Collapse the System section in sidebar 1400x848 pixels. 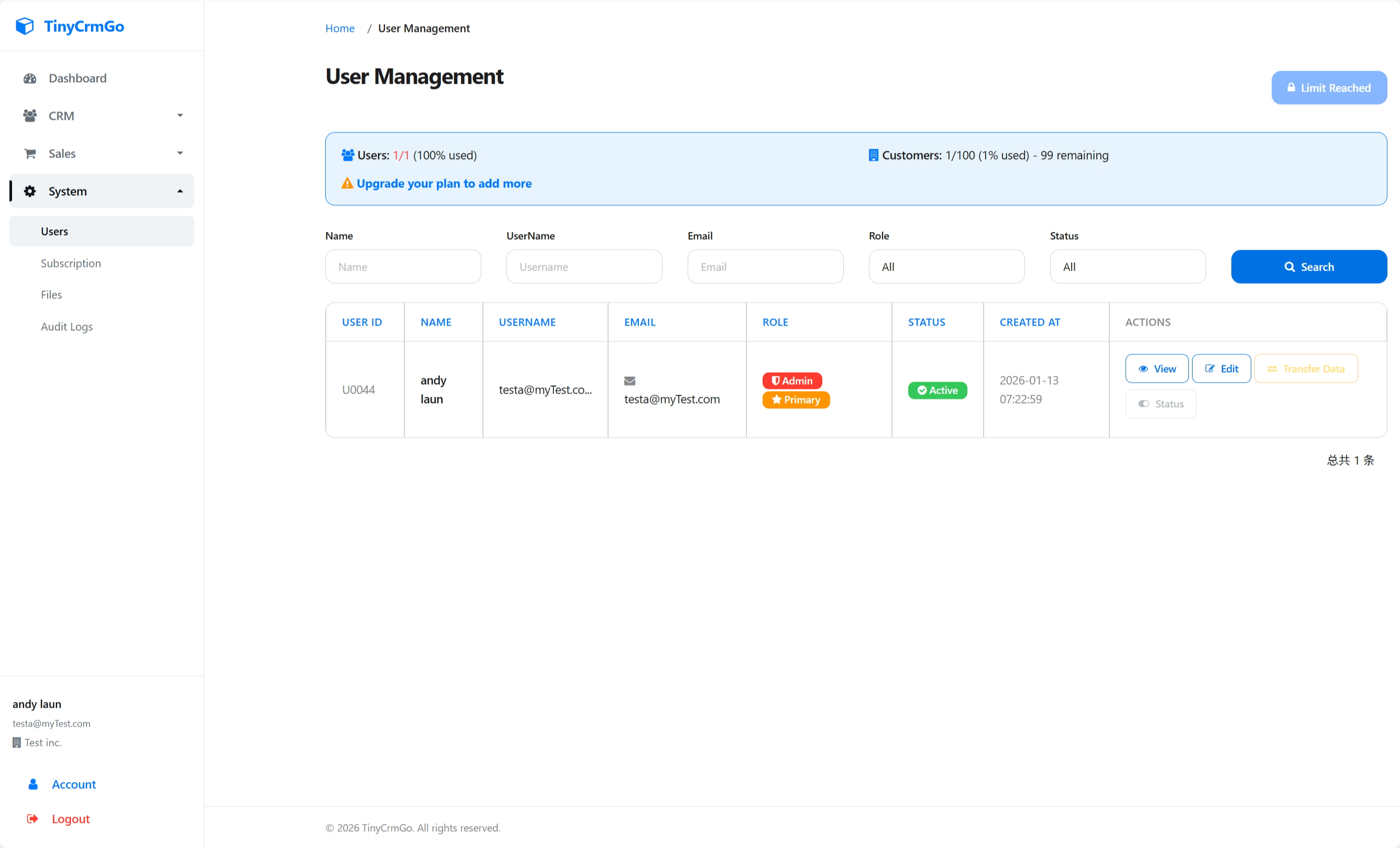point(180,191)
